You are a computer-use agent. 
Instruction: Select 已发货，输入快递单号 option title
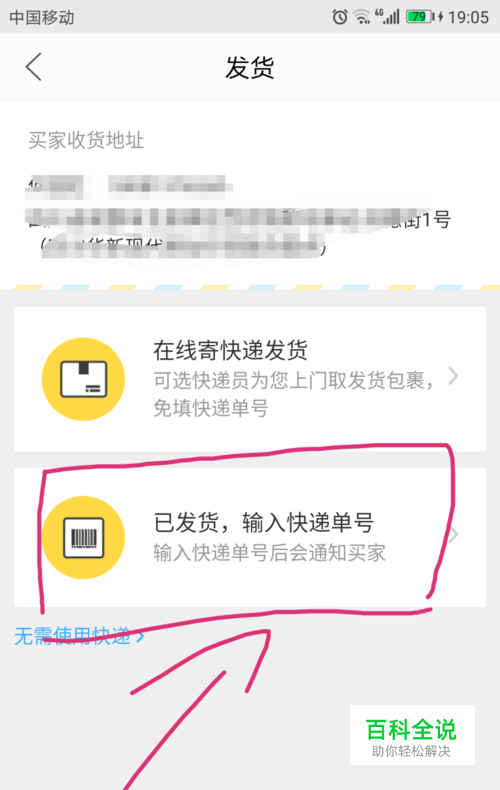point(264,522)
